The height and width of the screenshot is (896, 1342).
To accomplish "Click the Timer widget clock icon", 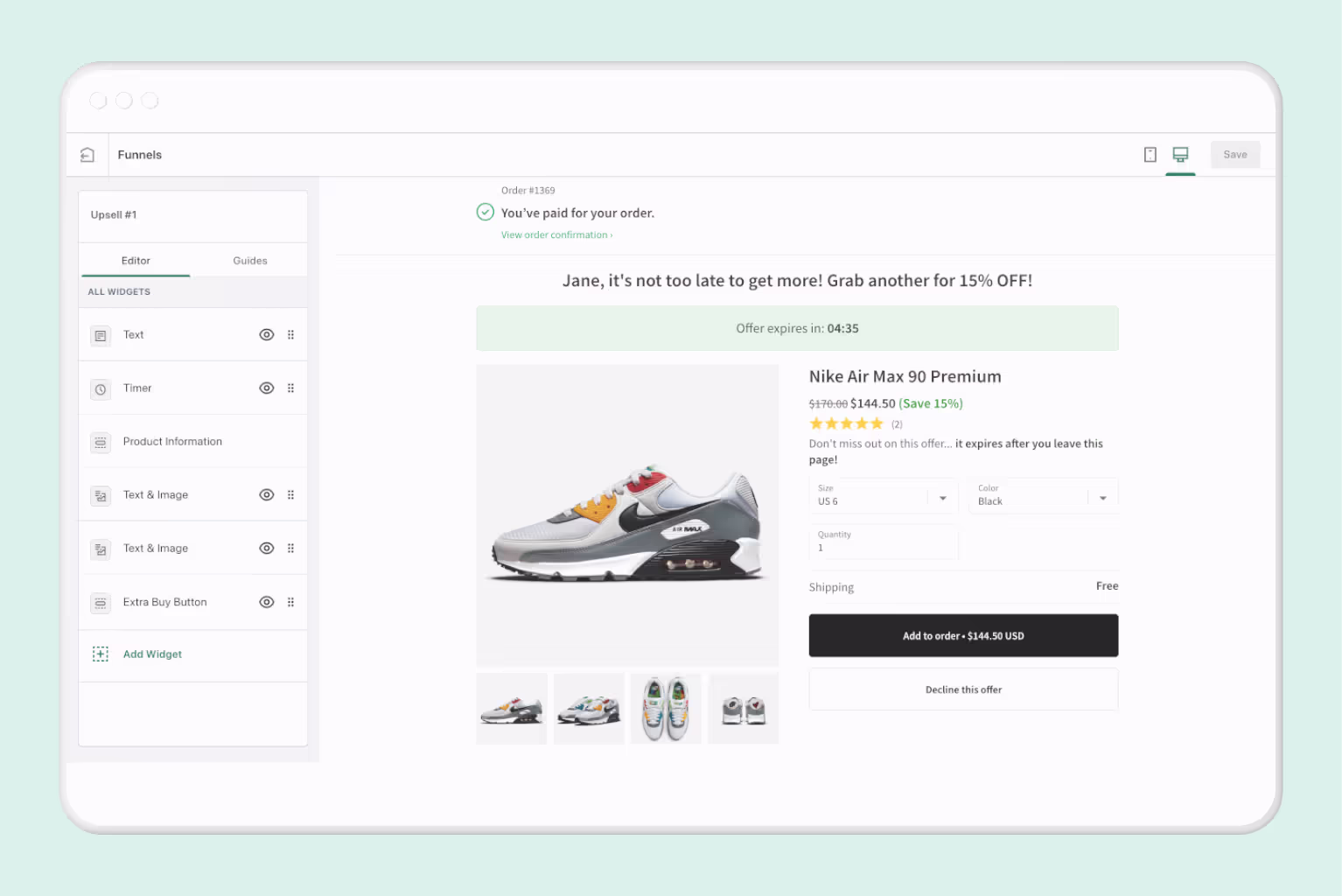I will (x=101, y=389).
